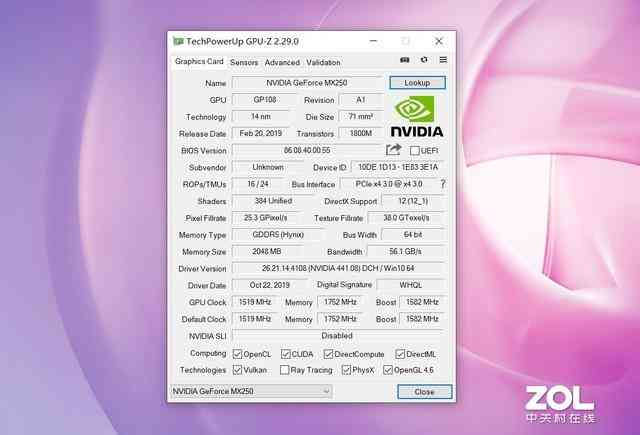Open the Validation tab
Viewport: 640px width, 435px height.
tap(323, 62)
